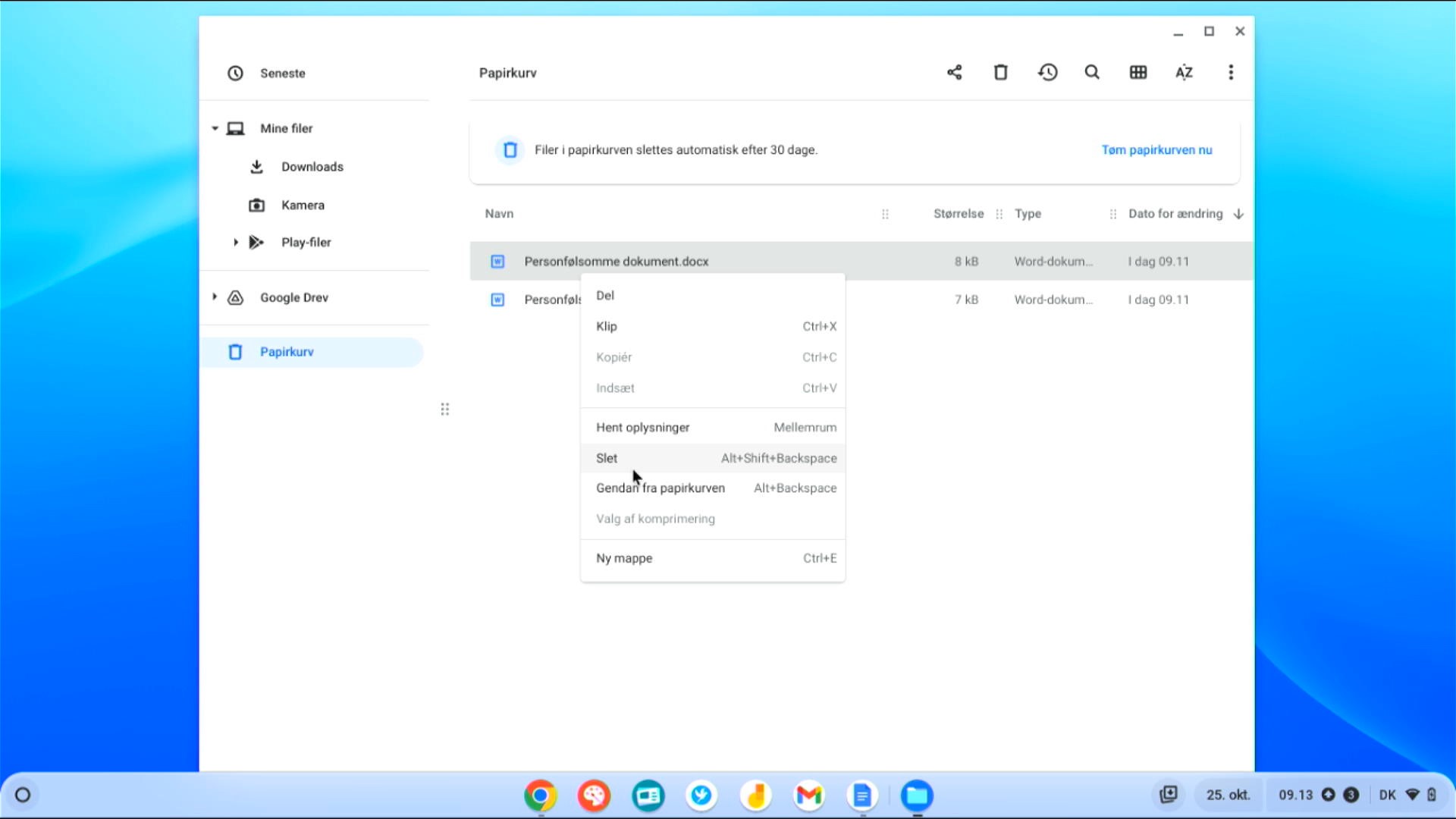Open the AZ sort options icon
This screenshot has height=819, width=1456.
click(x=1184, y=72)
